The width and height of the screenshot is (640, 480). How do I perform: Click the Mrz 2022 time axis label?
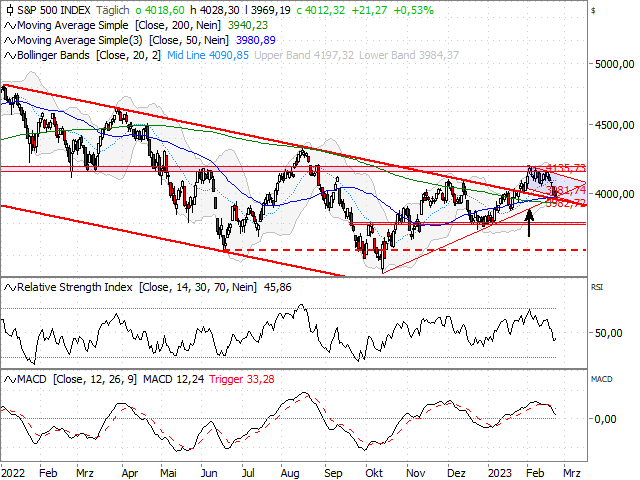coord(84,473)
